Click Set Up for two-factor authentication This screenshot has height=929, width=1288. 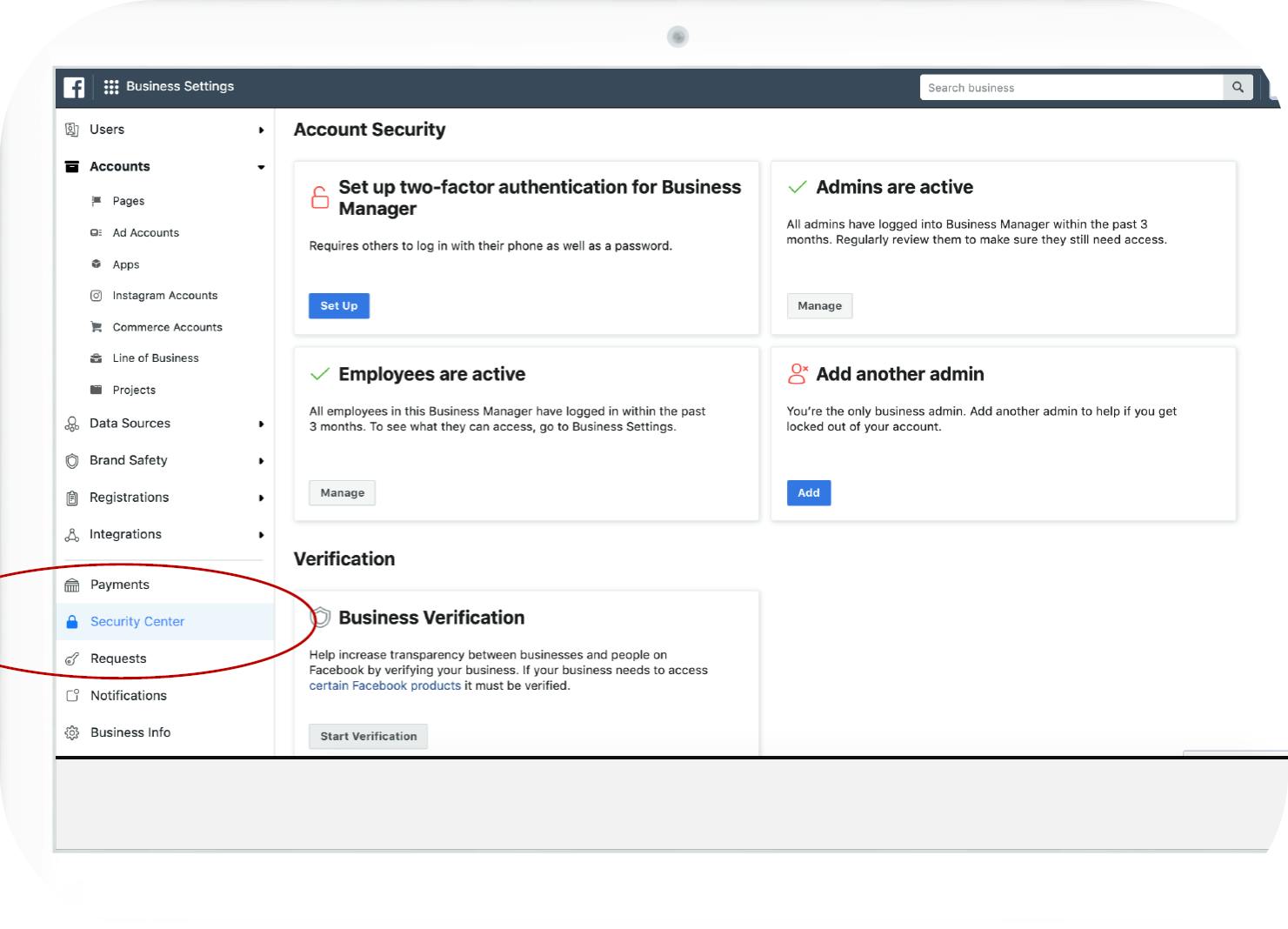[x=339, y=306]
